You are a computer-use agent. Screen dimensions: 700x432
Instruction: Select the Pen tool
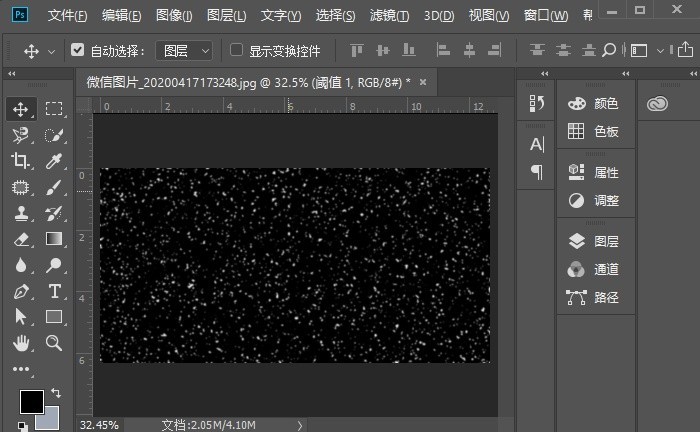(x=21, y=291)
